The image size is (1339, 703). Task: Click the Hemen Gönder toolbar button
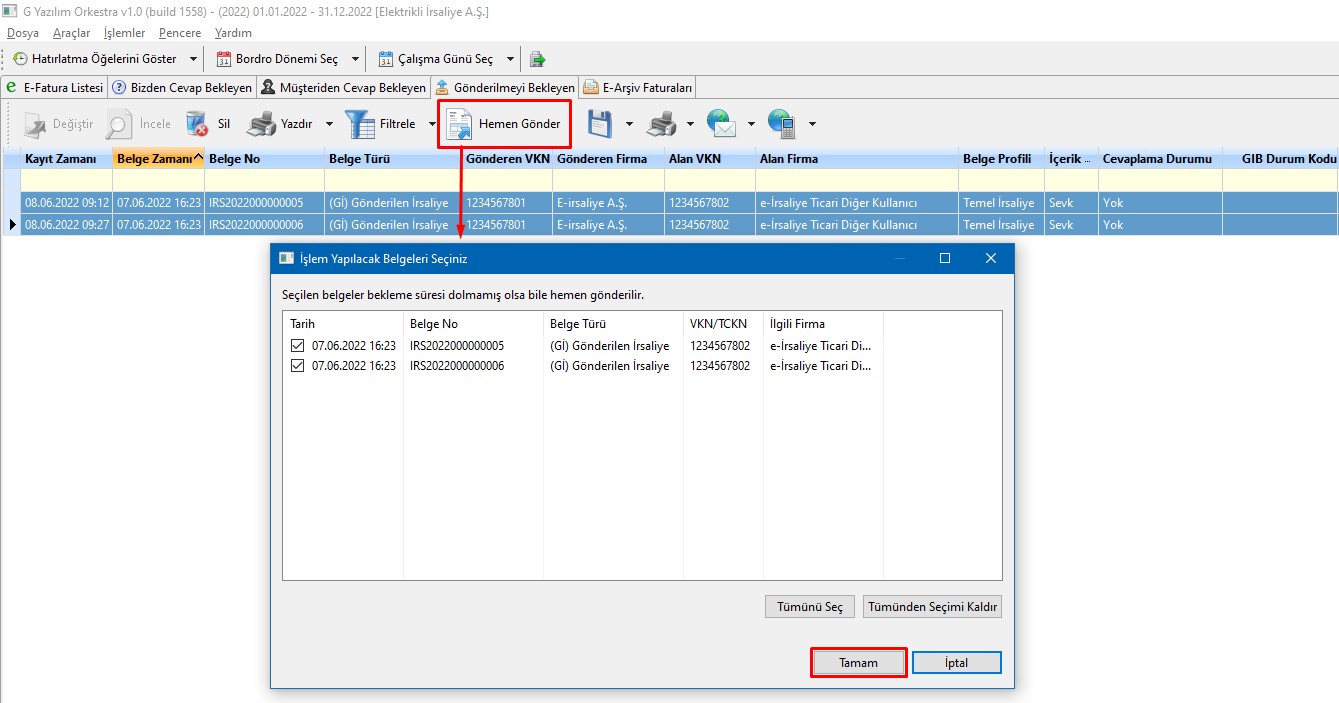505,124
